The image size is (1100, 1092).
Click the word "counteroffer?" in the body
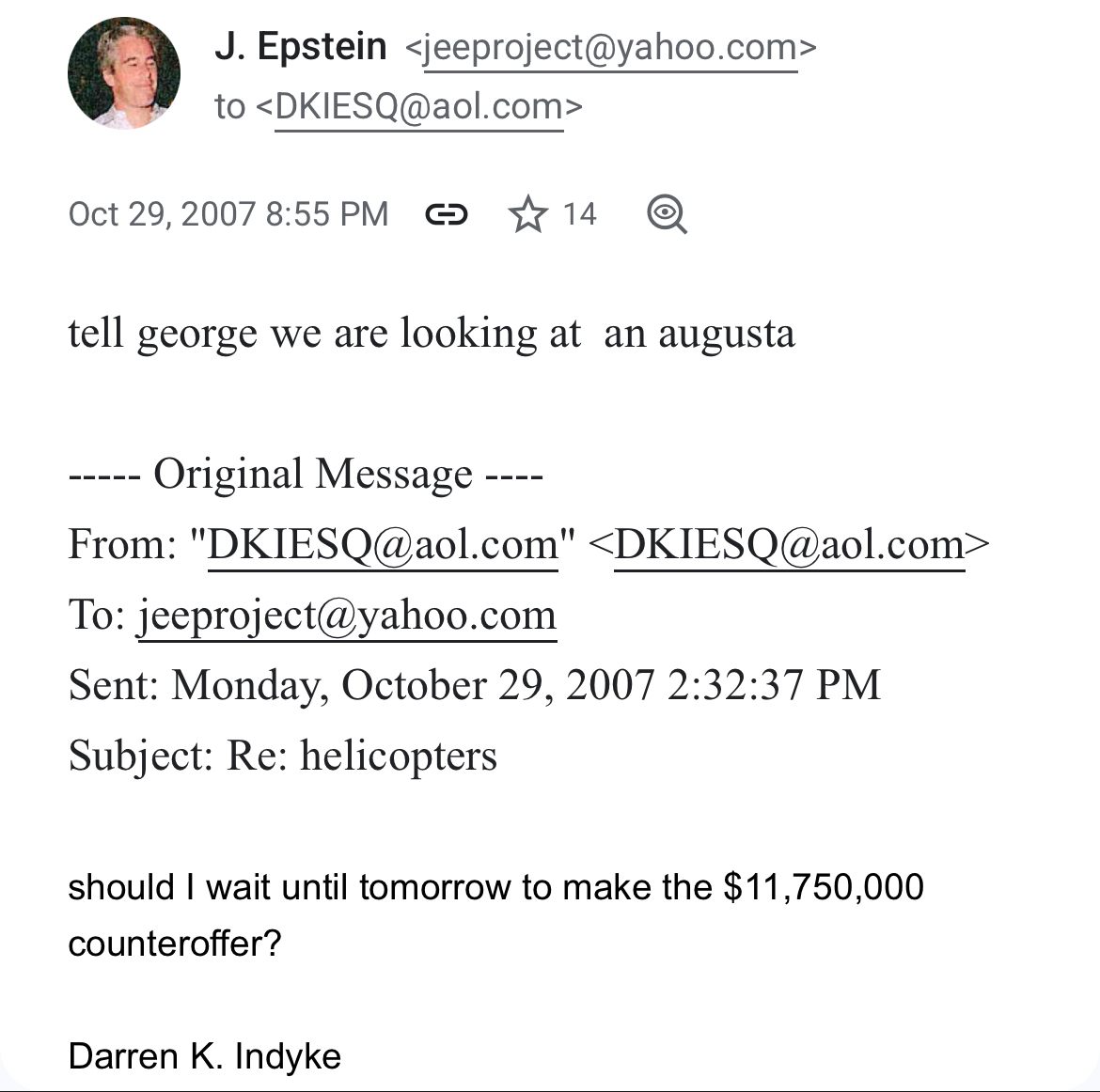click(x=175, y=944)
